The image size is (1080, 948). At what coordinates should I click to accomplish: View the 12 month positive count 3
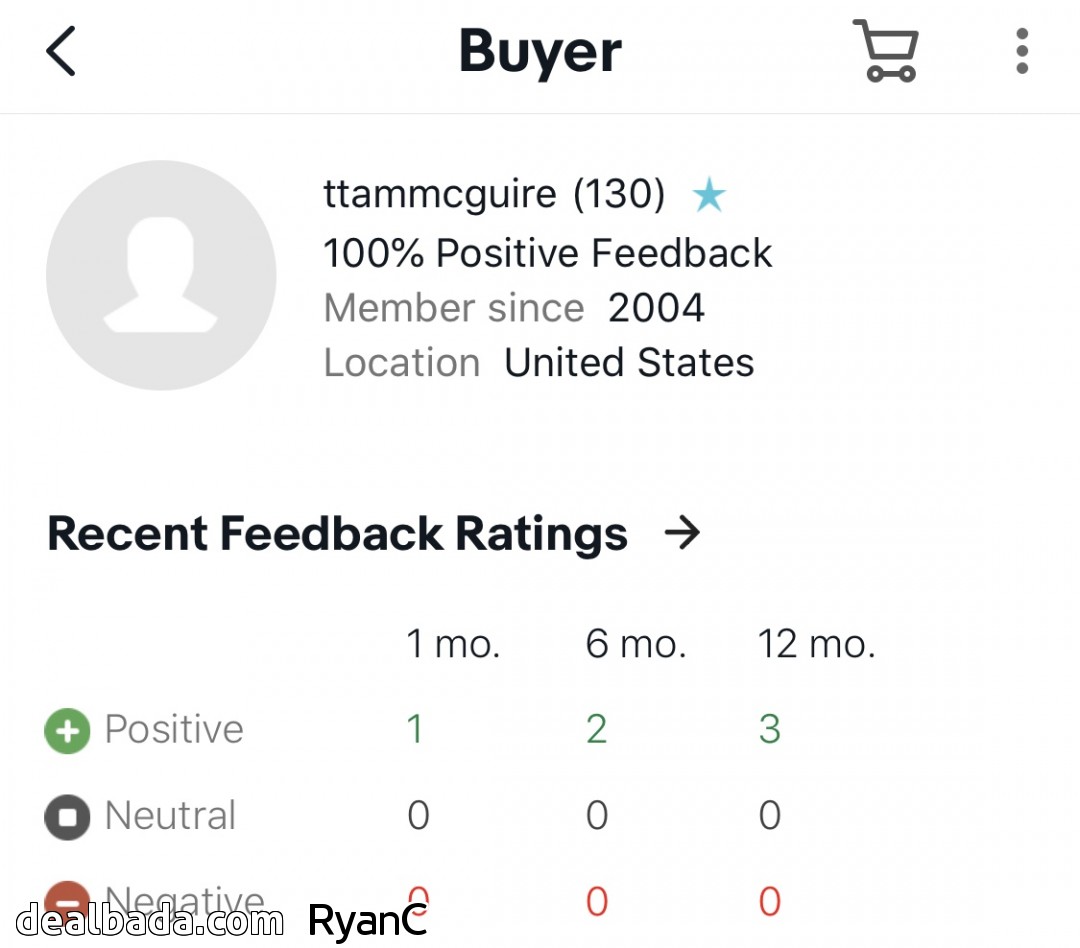(769, 730)
